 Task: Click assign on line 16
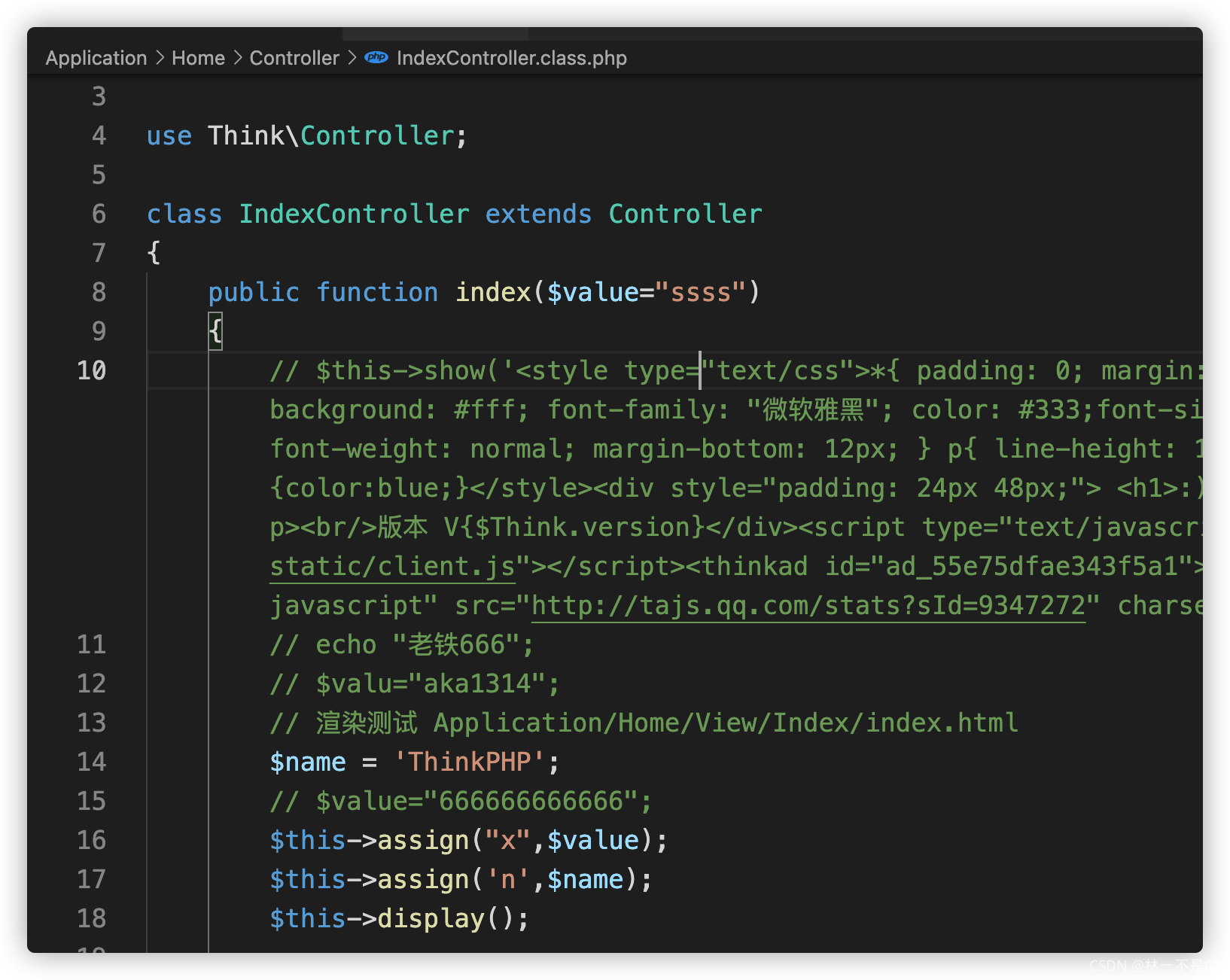pyautogui.click(x=423, y=841)
